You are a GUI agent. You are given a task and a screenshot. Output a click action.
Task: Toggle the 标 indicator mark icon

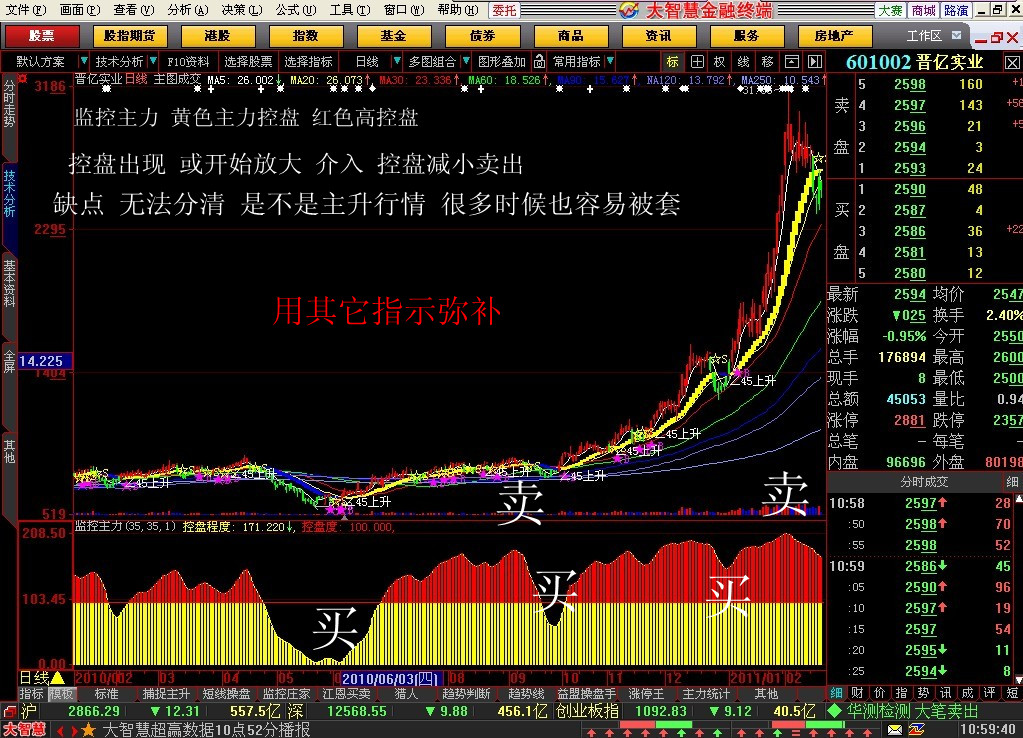click(673, 62)
